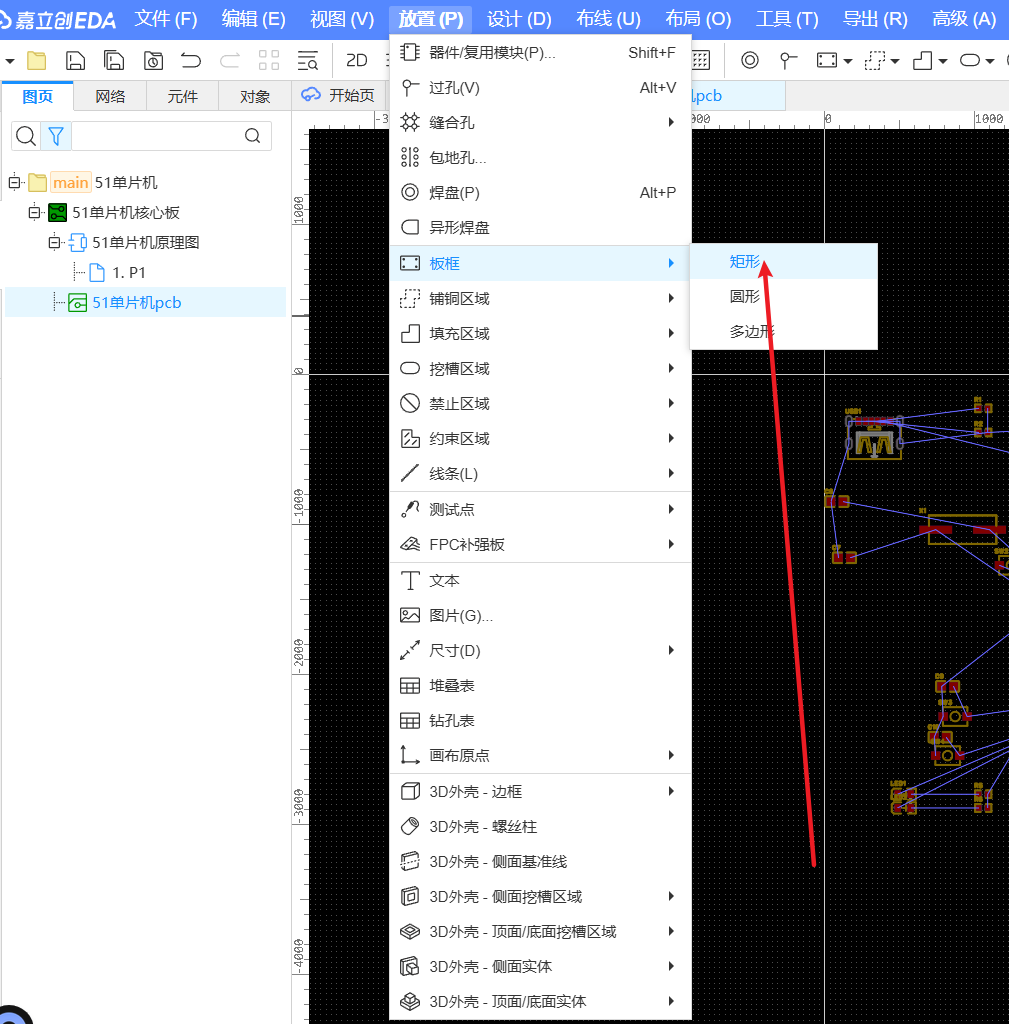Open 编辑 (E) menu

pos(253,19)
